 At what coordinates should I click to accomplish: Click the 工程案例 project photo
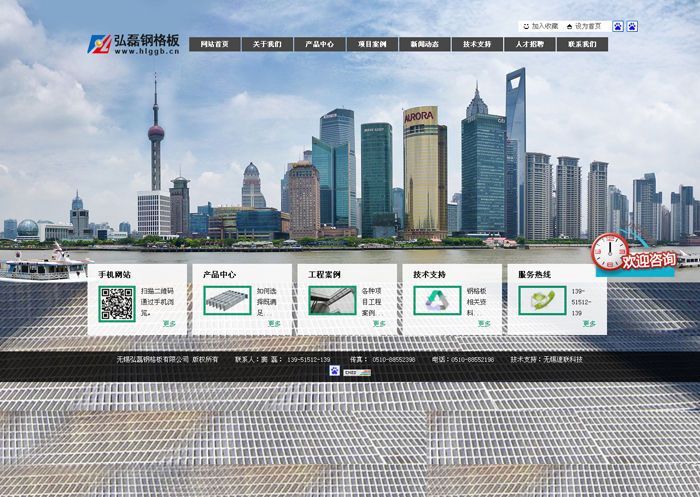(x=332, y=301)
